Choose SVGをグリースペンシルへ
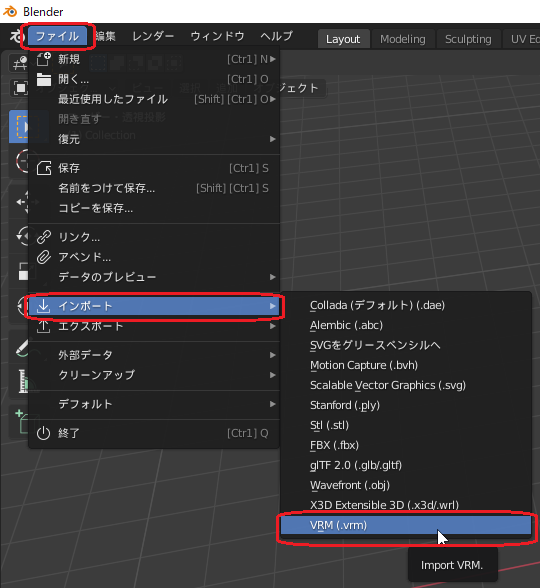Image resolution: width=540 pixels, height=588 pixels. coord(406,345)
